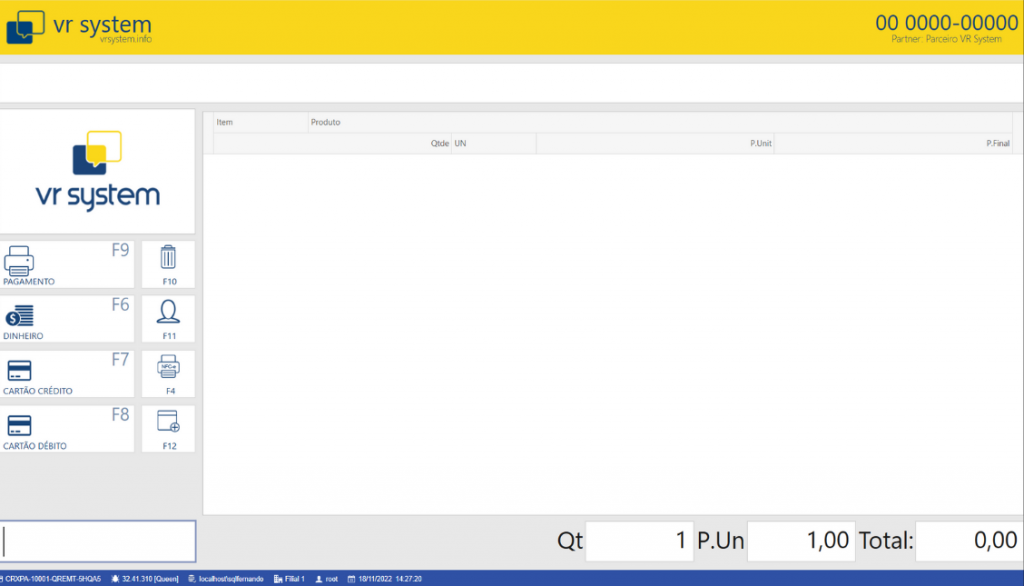Click the trash can F10 button

point(168,265)
